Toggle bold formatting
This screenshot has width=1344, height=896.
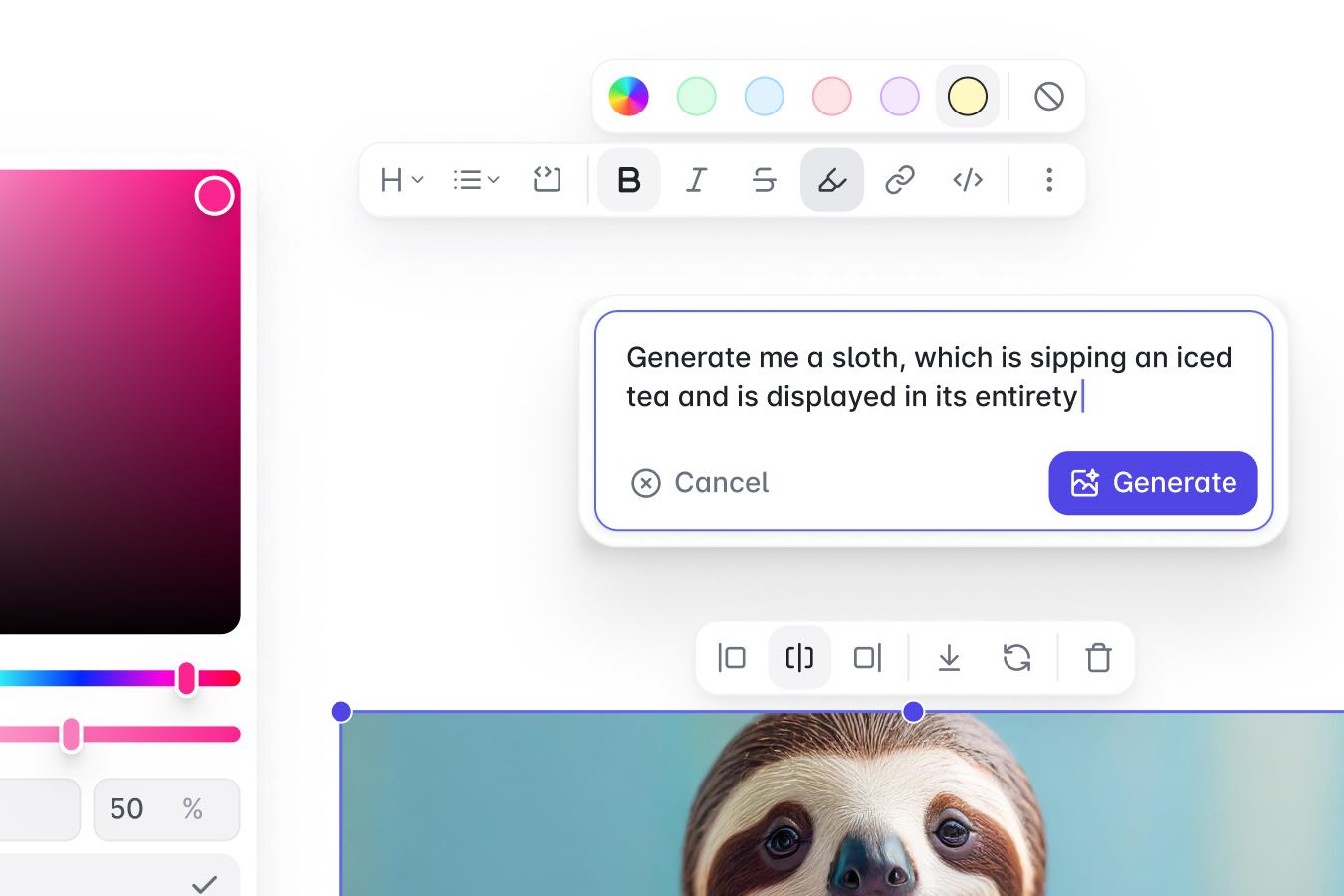(x=628, y=180)
